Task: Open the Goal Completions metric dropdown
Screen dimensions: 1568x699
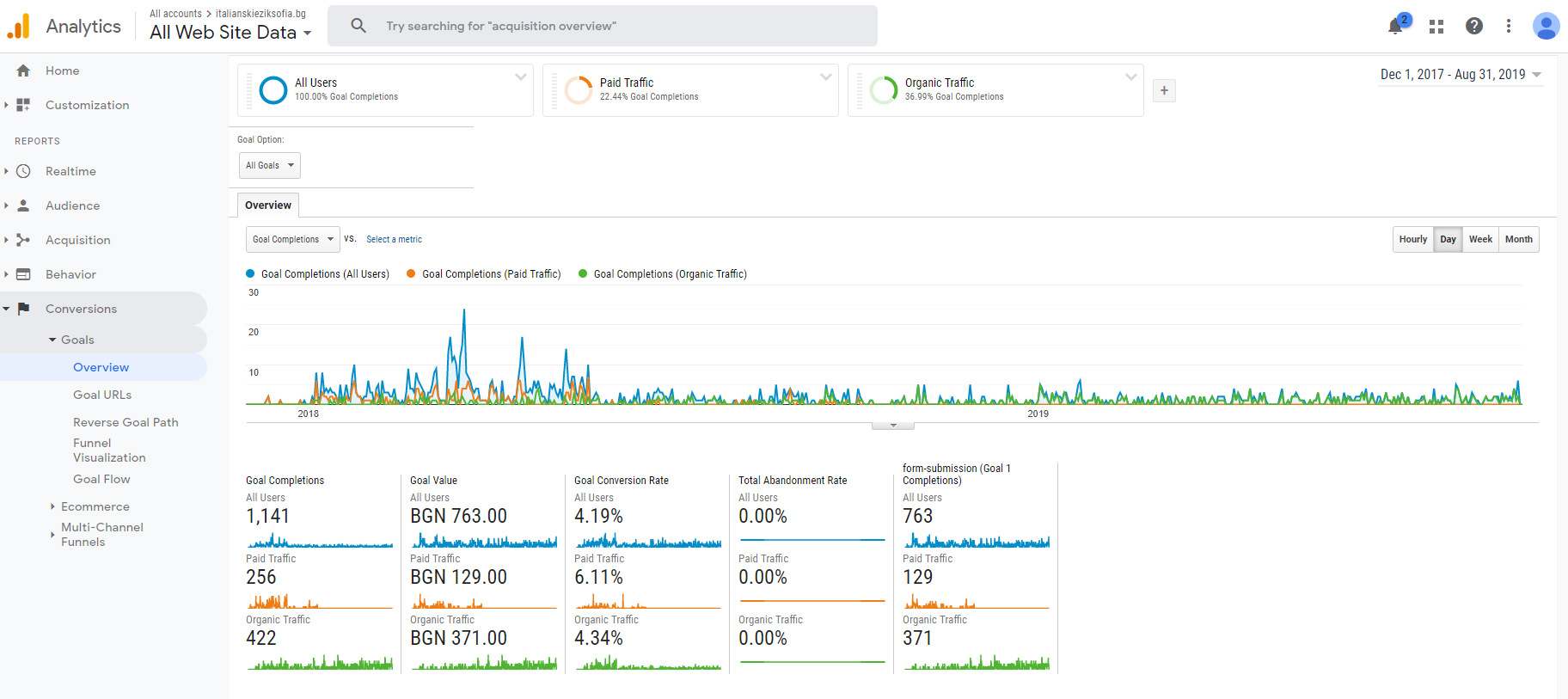Action: coord(292,239)
